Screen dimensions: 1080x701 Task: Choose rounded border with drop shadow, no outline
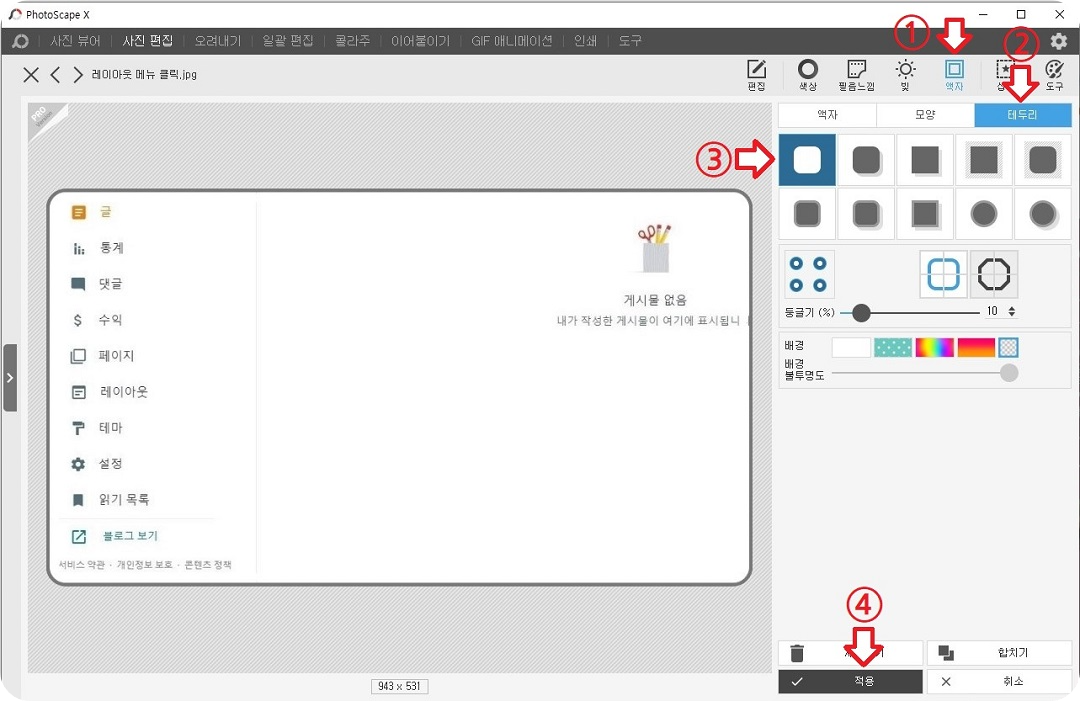(x=866, y=160)
